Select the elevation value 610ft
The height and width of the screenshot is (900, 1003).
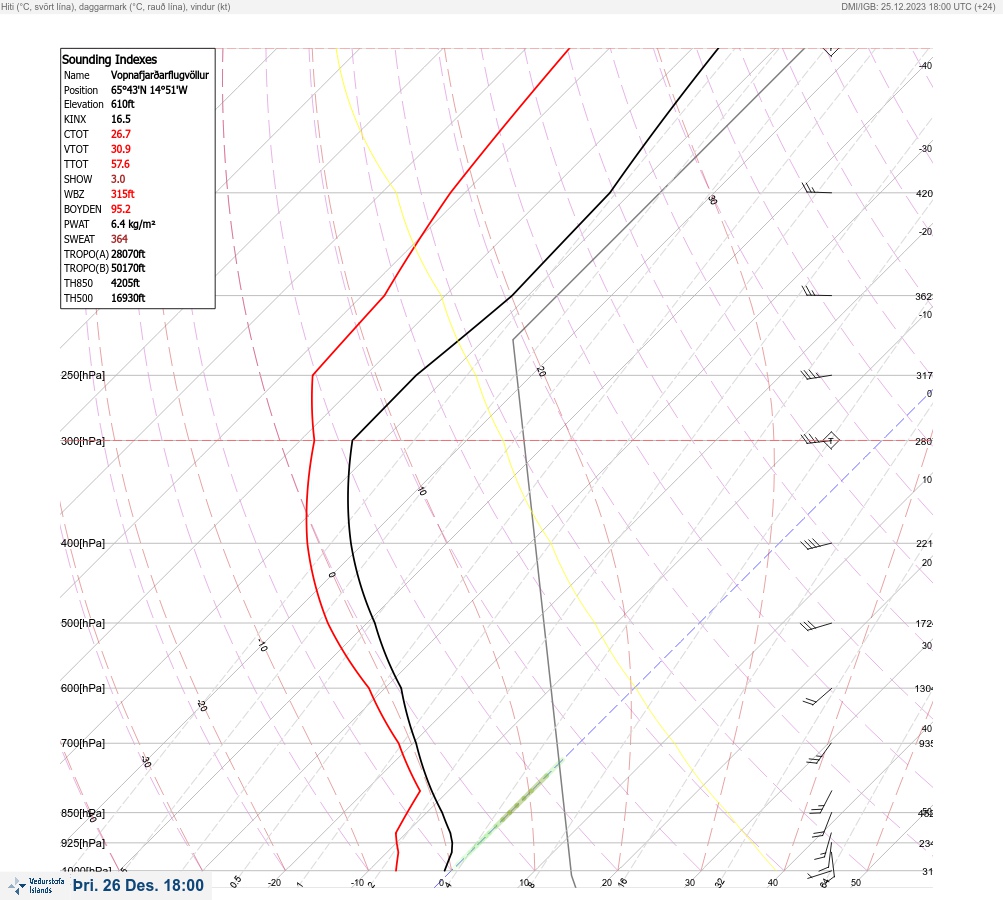point(123,104)
